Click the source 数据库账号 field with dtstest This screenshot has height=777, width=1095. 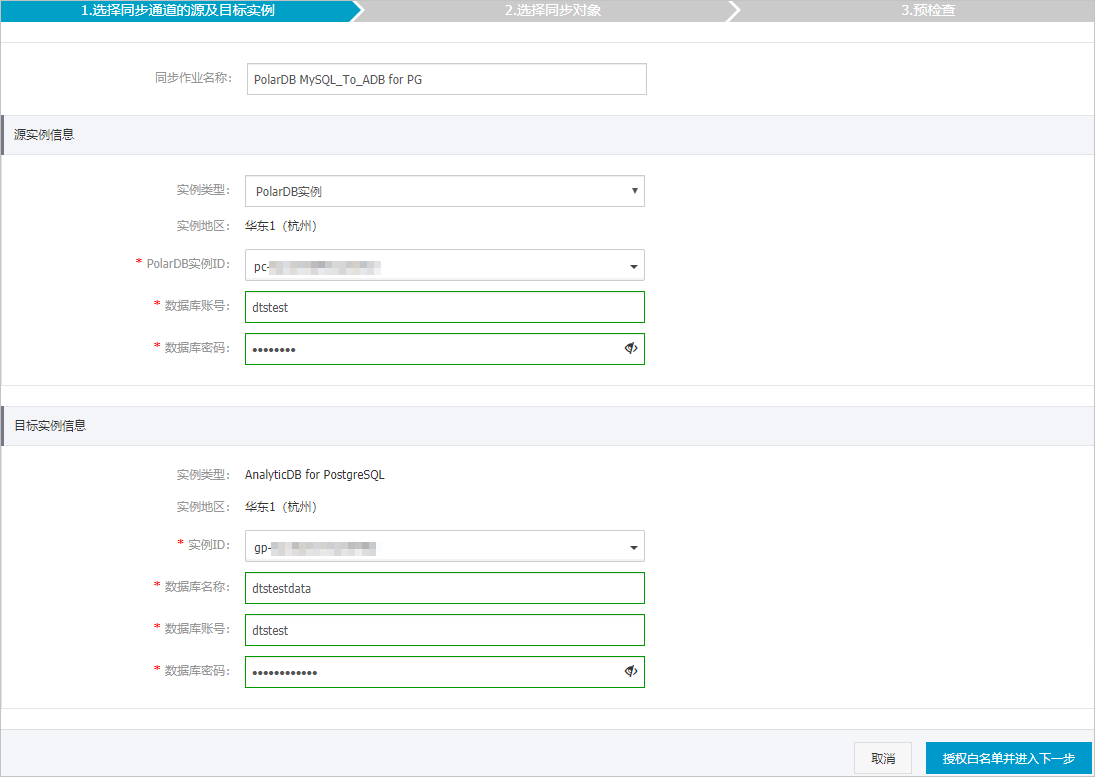tap(445, 307)
